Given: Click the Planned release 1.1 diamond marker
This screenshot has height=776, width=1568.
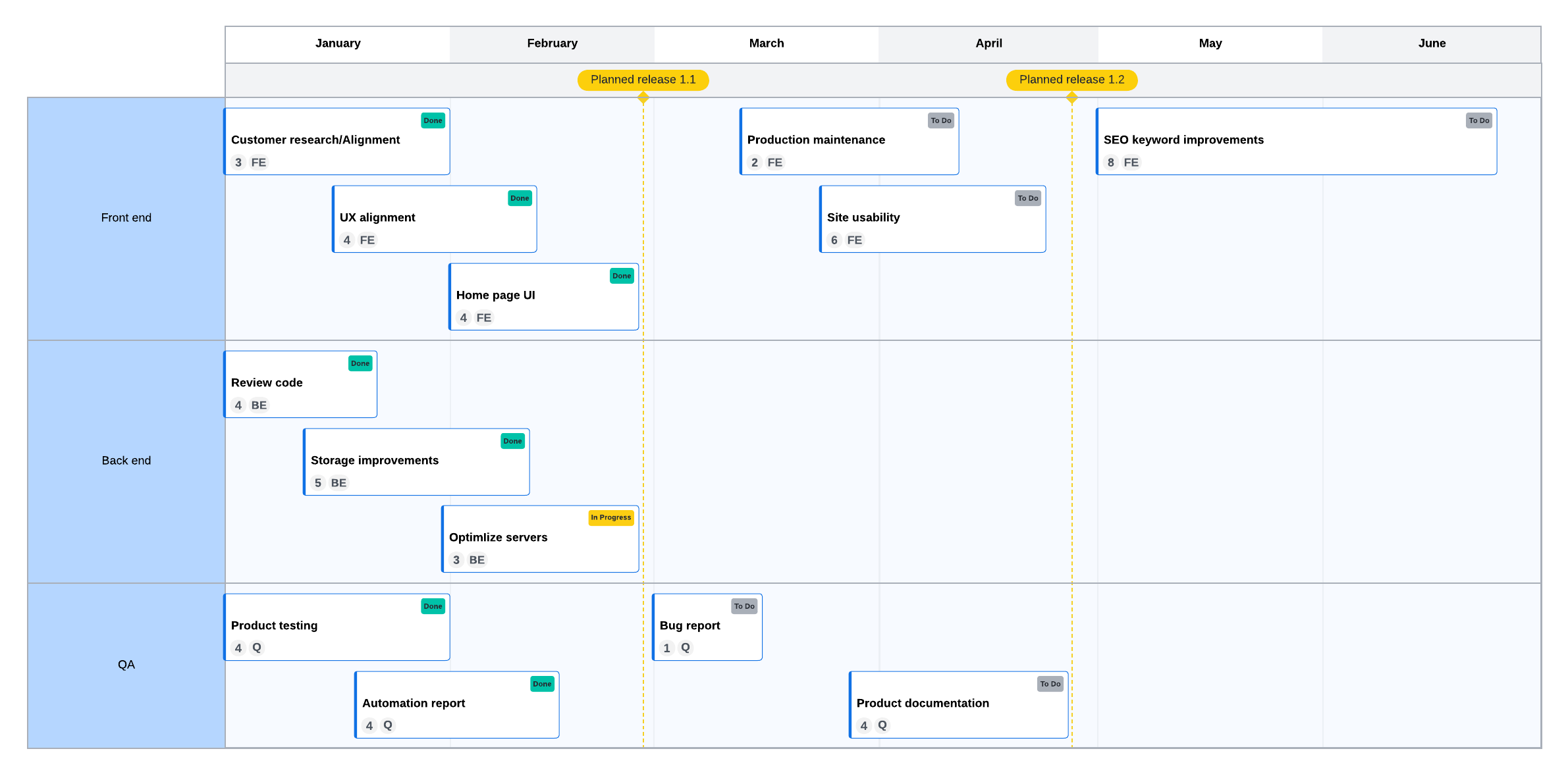Looking at the screenshot, I should (643, 98).
